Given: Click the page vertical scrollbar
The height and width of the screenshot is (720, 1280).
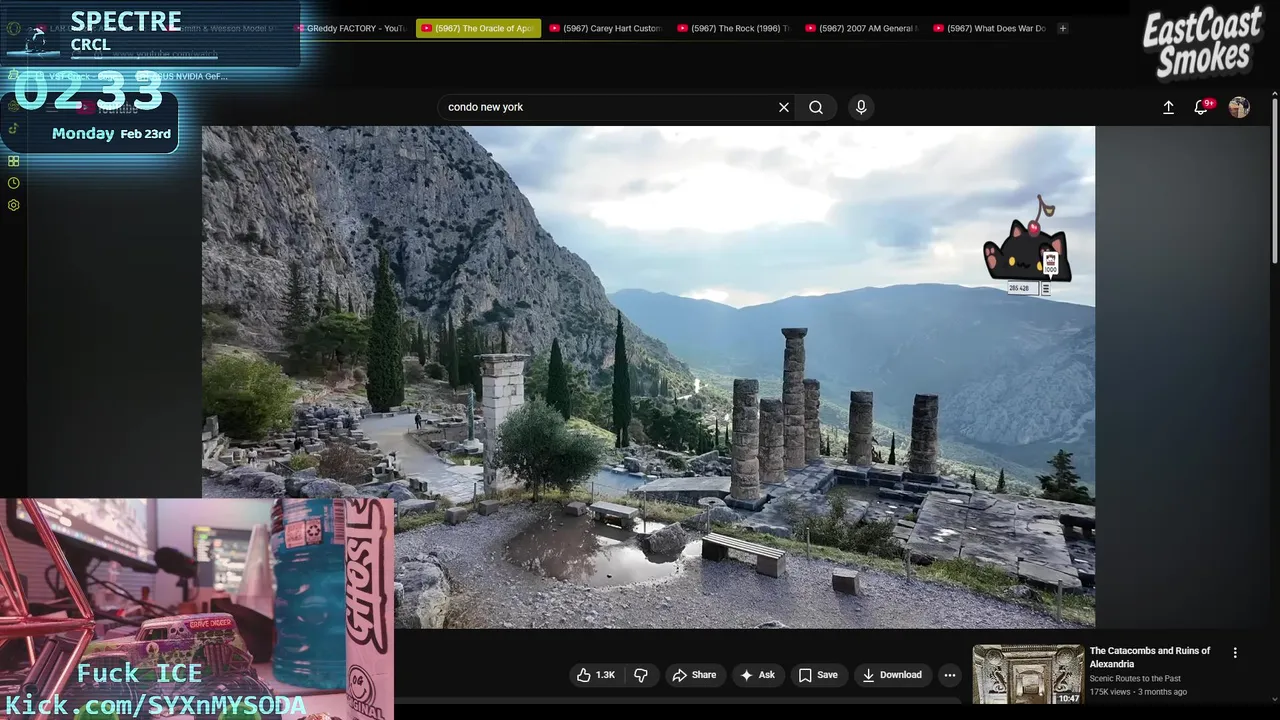Looking at the screenshot, I should (x=1275, y=180).
